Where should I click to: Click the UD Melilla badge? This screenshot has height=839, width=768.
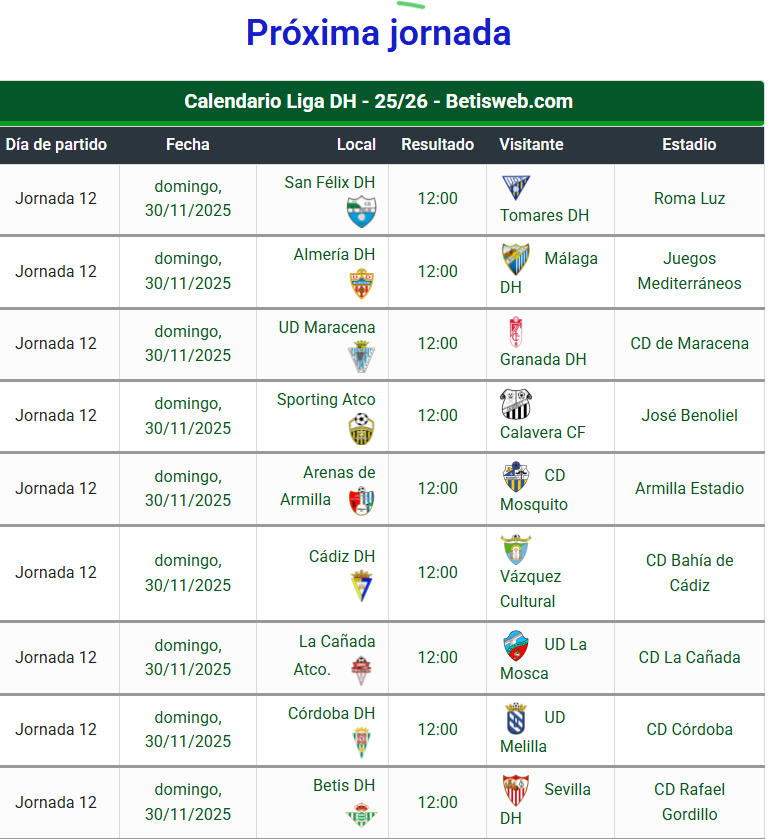click(x=515, y=718)
